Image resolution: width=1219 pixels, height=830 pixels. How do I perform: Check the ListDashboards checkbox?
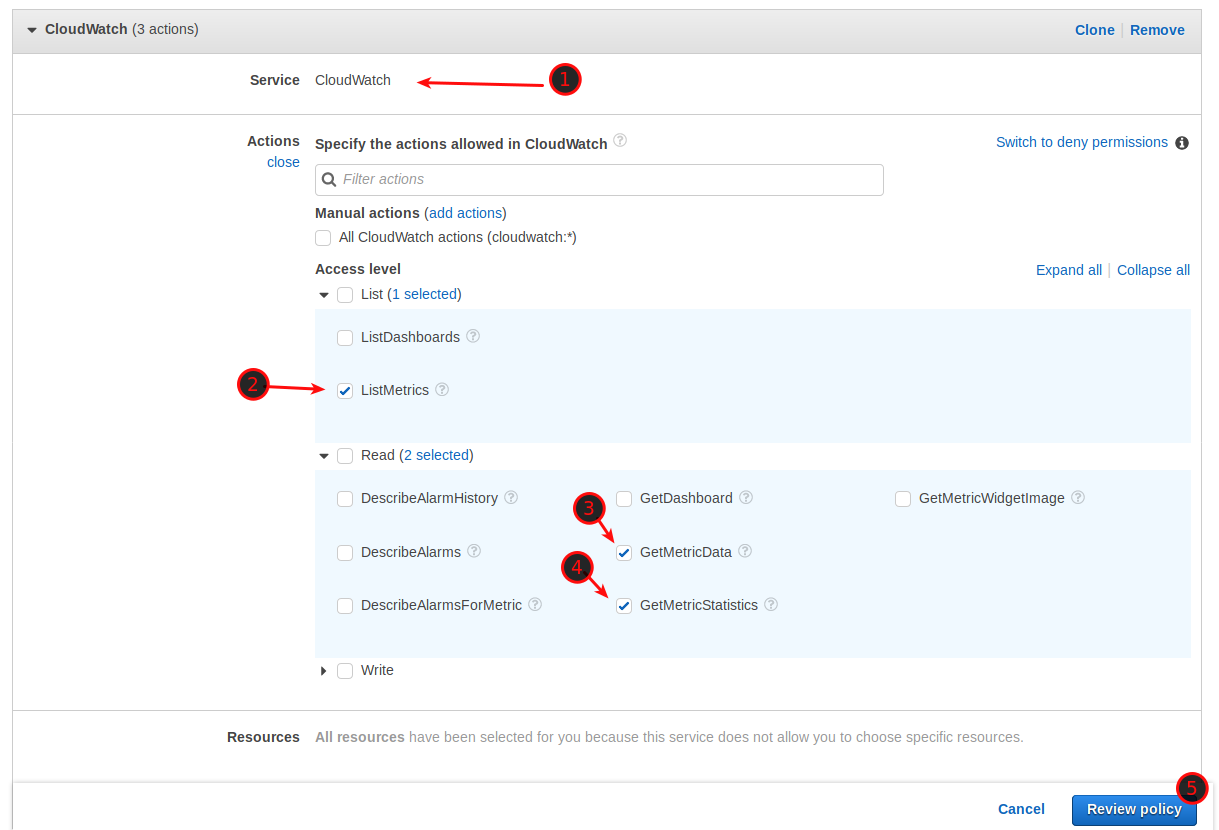point(345,338)
